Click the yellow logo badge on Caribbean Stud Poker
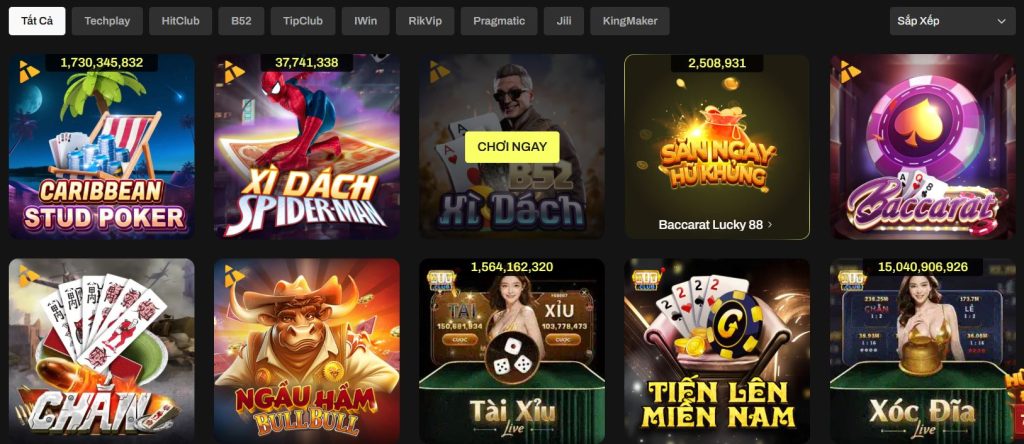The width and height of the screenshot is (1024, 444). tap(29, 72)
